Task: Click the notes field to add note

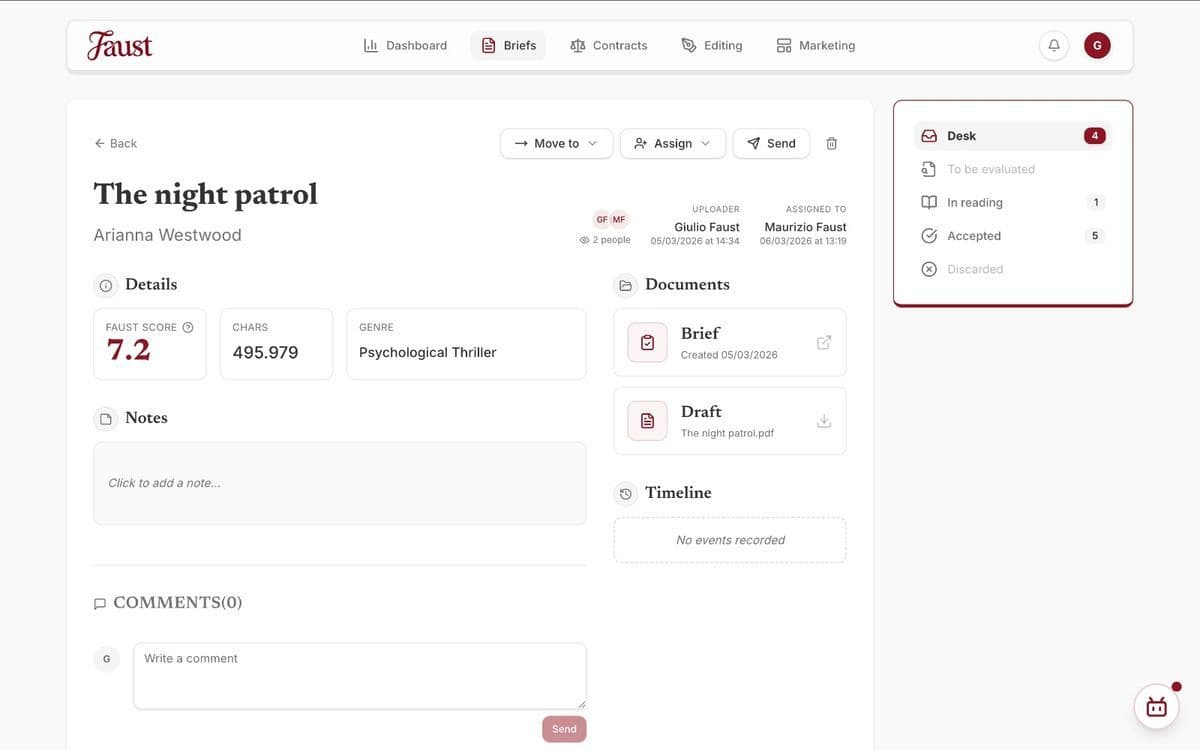Action: pyautogui.click(x=339, y=483)
